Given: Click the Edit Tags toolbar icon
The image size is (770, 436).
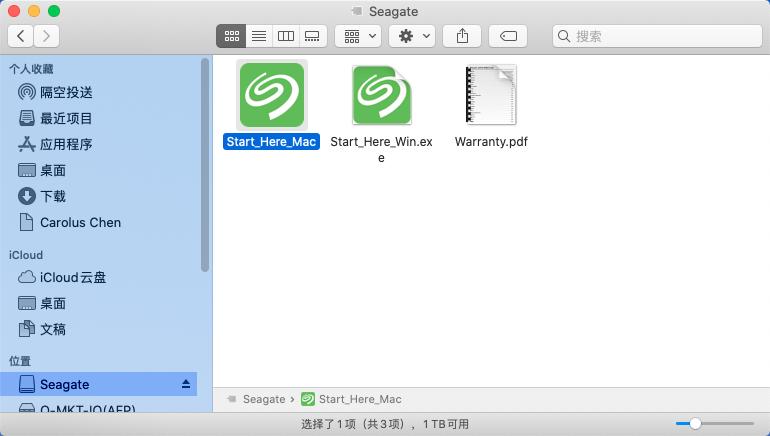Looking at the screenshot, I should click(508, 36).
